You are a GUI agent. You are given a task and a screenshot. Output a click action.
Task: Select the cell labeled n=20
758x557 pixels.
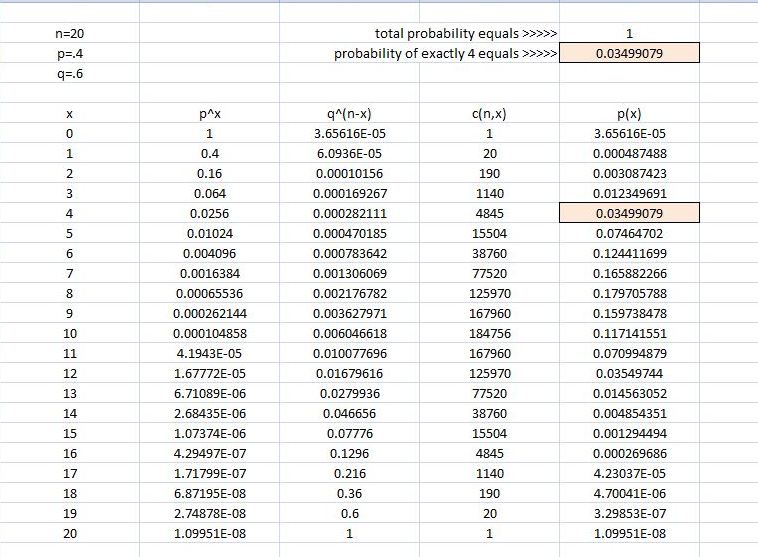(x=70, y=33)
